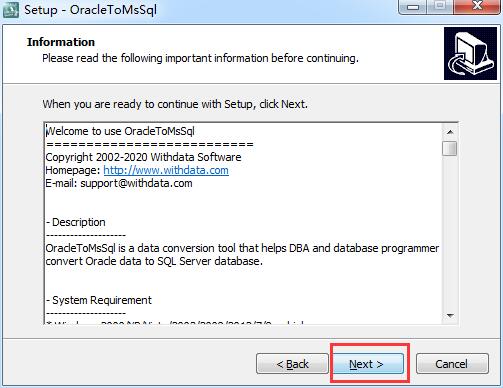The width and height of the screenshot is (503, 388).
Task: Return to previous page with Back
Action: [292, 364]
